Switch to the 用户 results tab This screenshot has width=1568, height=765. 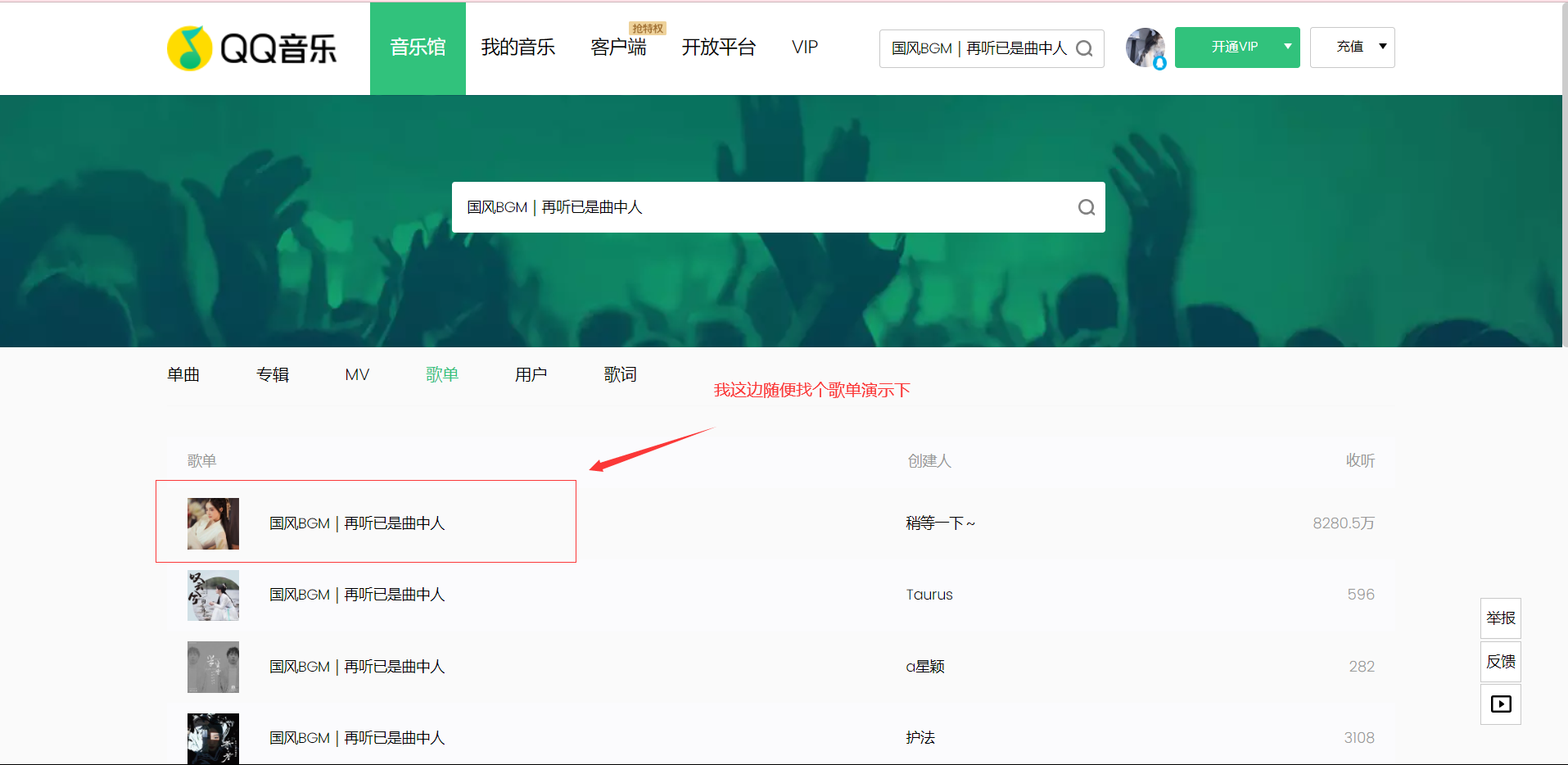tap(531, 374)
